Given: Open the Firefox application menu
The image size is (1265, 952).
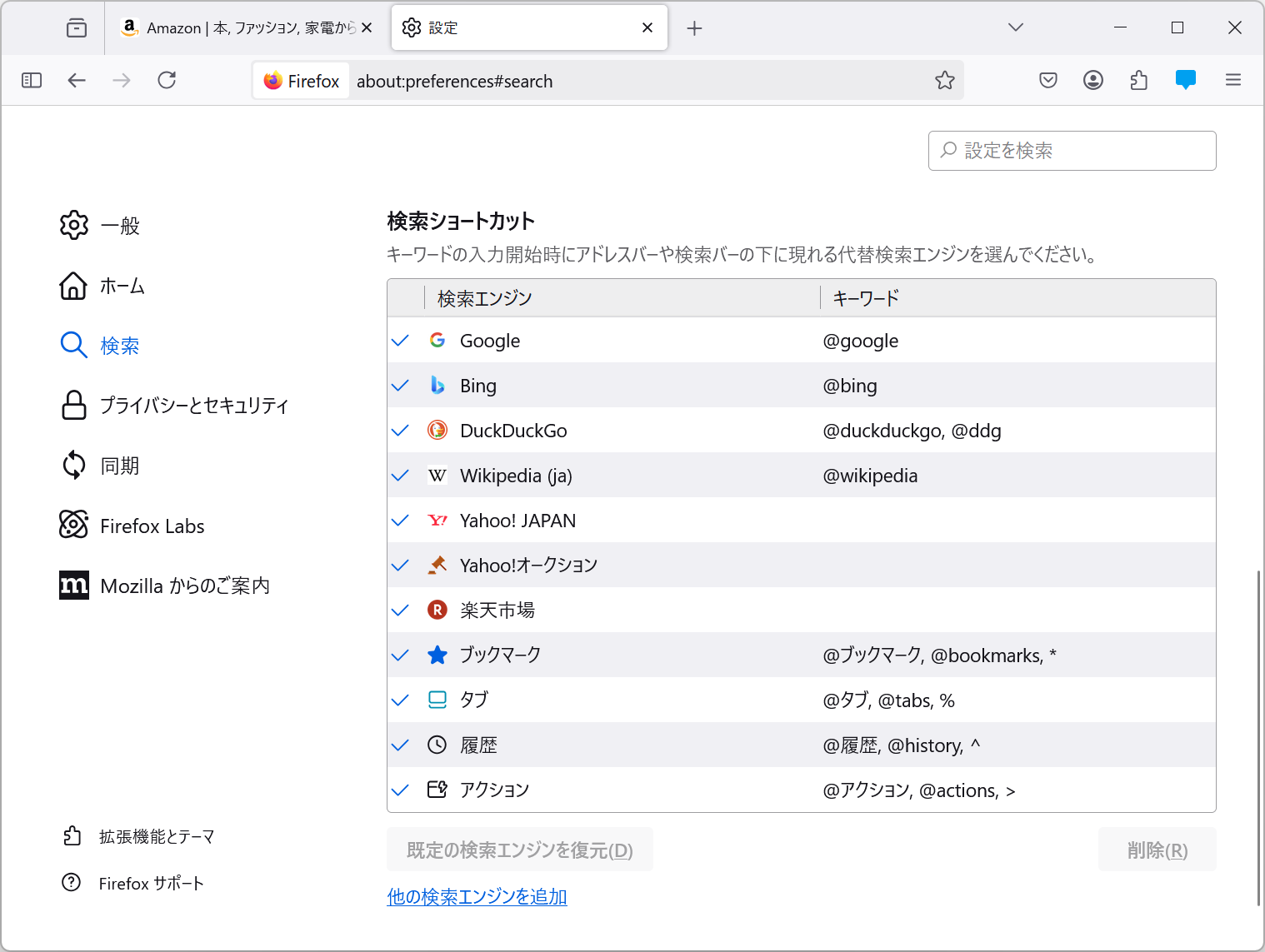Looking at the screenshot, I should pyautogui.click(x=1233, y=80).
